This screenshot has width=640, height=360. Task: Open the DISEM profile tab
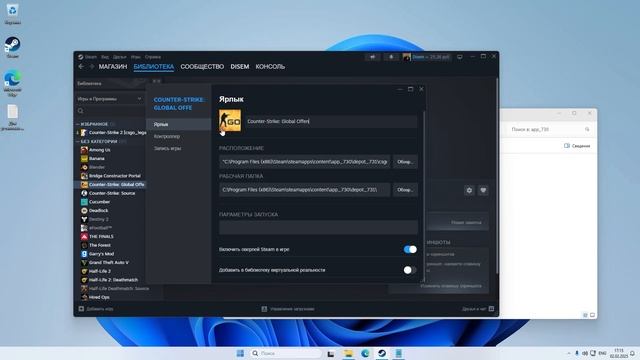point(240,67)
